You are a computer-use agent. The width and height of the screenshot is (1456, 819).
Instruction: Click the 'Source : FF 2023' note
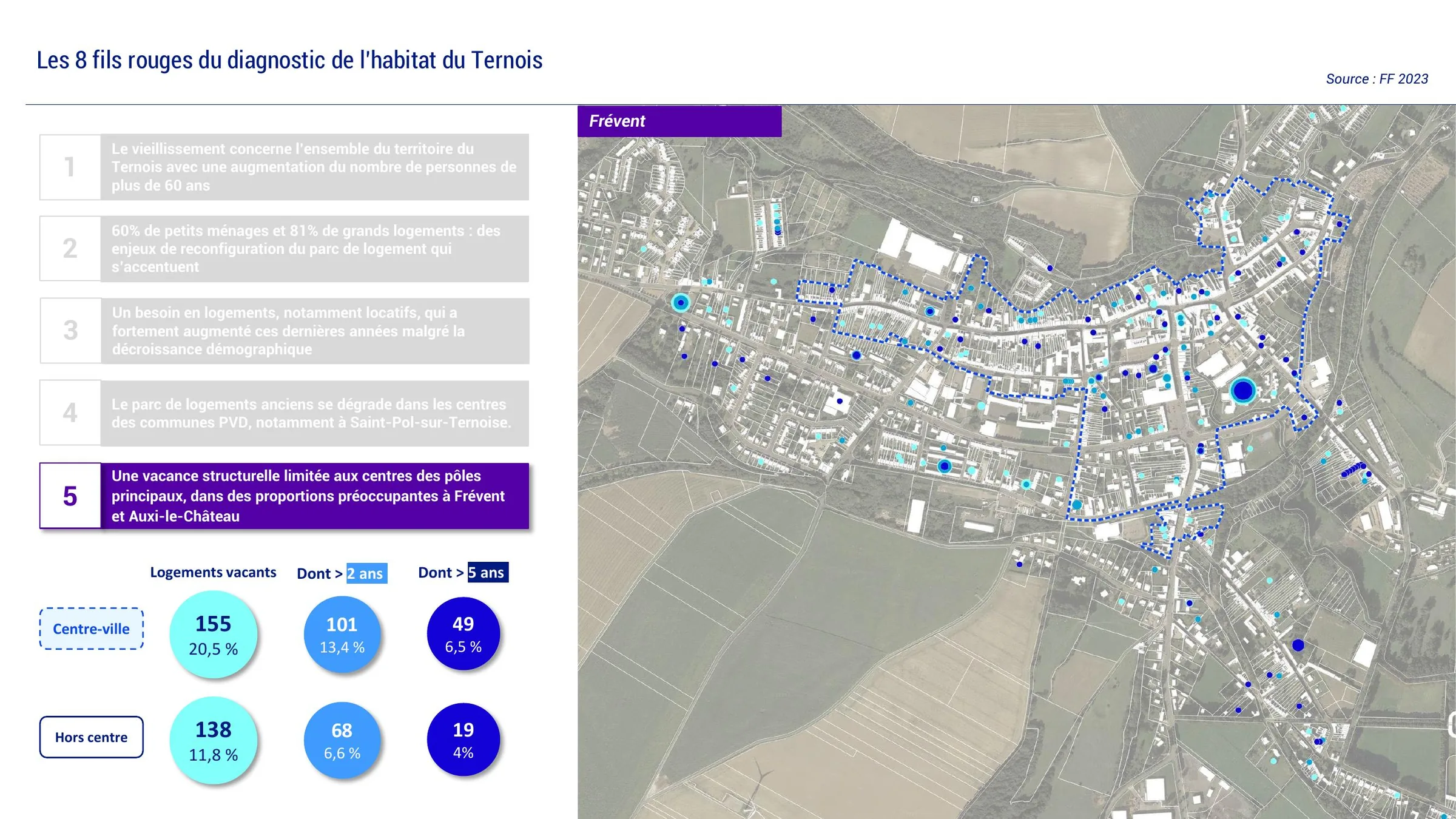click(x=1377, y=79)
